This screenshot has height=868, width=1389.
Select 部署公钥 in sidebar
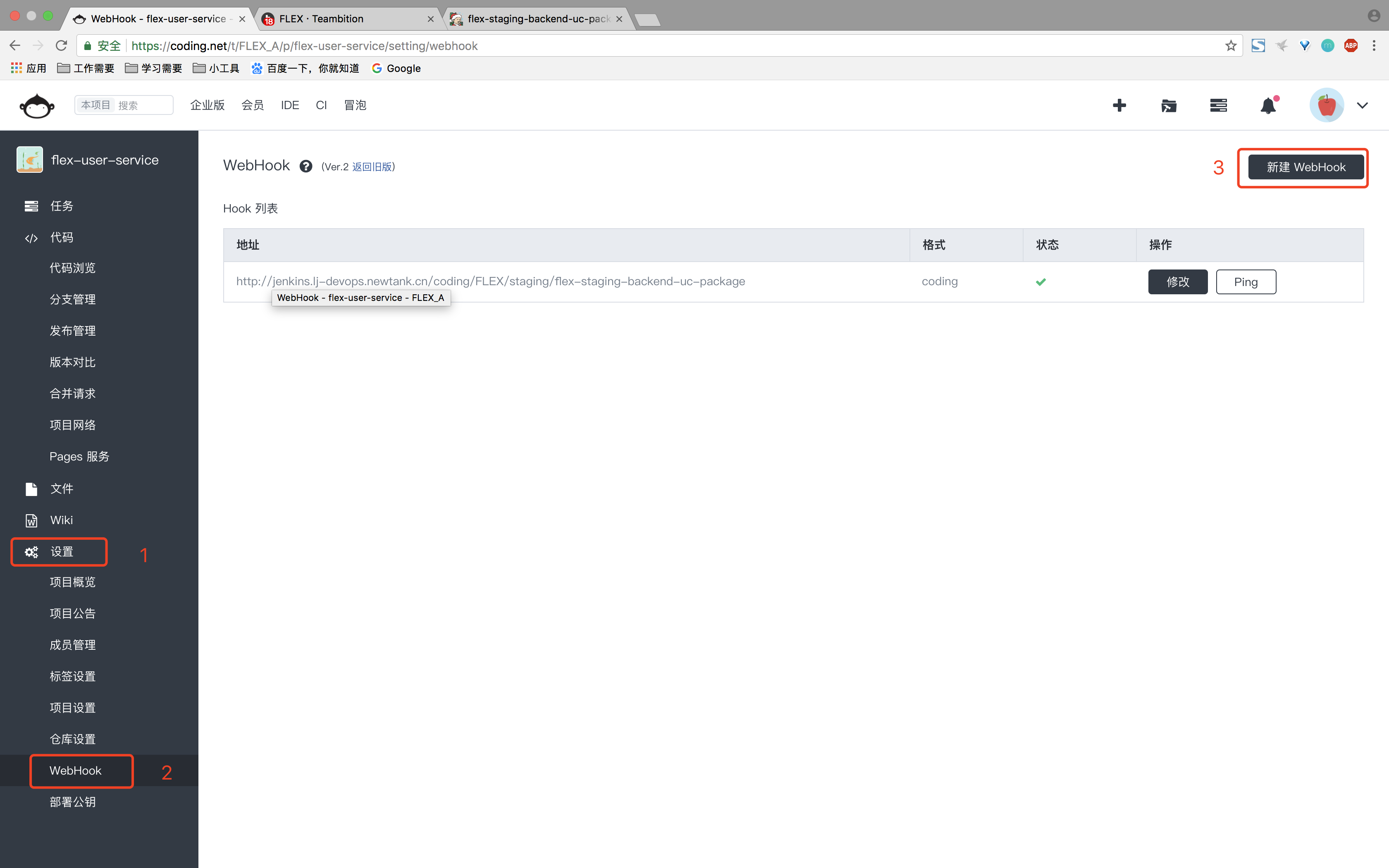[x=72, y=802]
